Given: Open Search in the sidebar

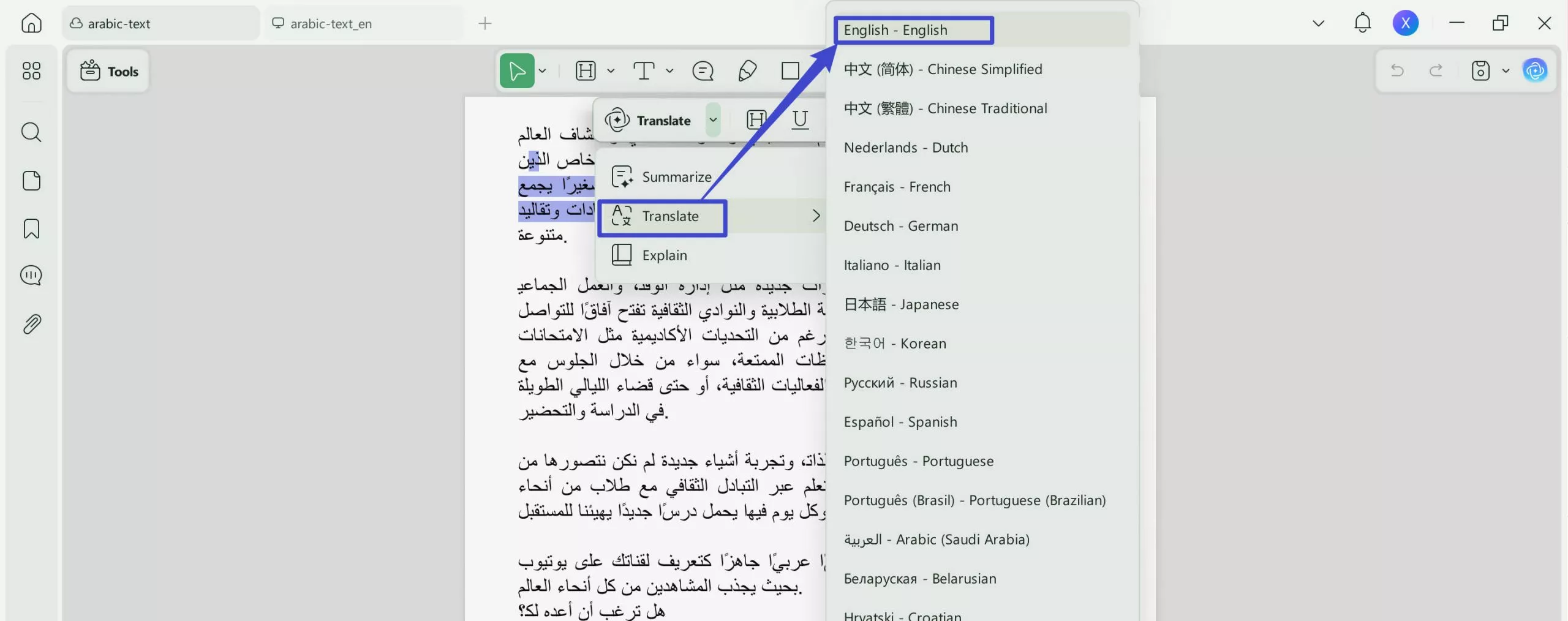Looking at the screenshot, I should click(31, 132).
